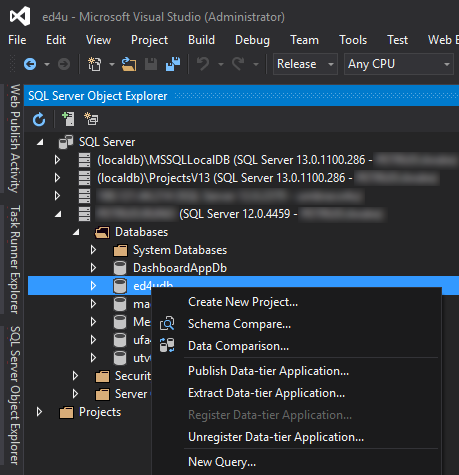The image size is (459, 475).
Task: Collapse the SQL Server root node
Action: coord(40,142)
